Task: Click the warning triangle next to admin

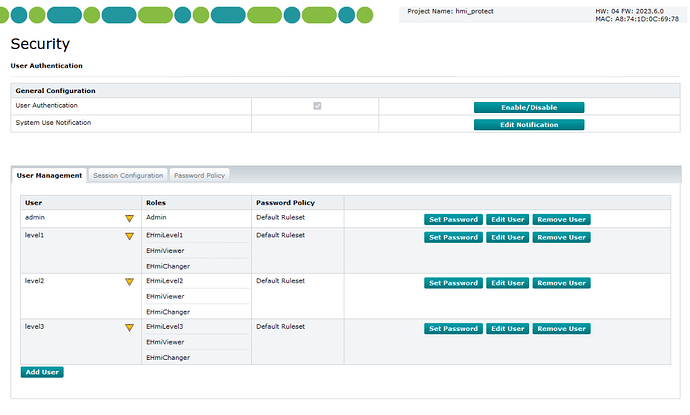Action: coord(129,218)
